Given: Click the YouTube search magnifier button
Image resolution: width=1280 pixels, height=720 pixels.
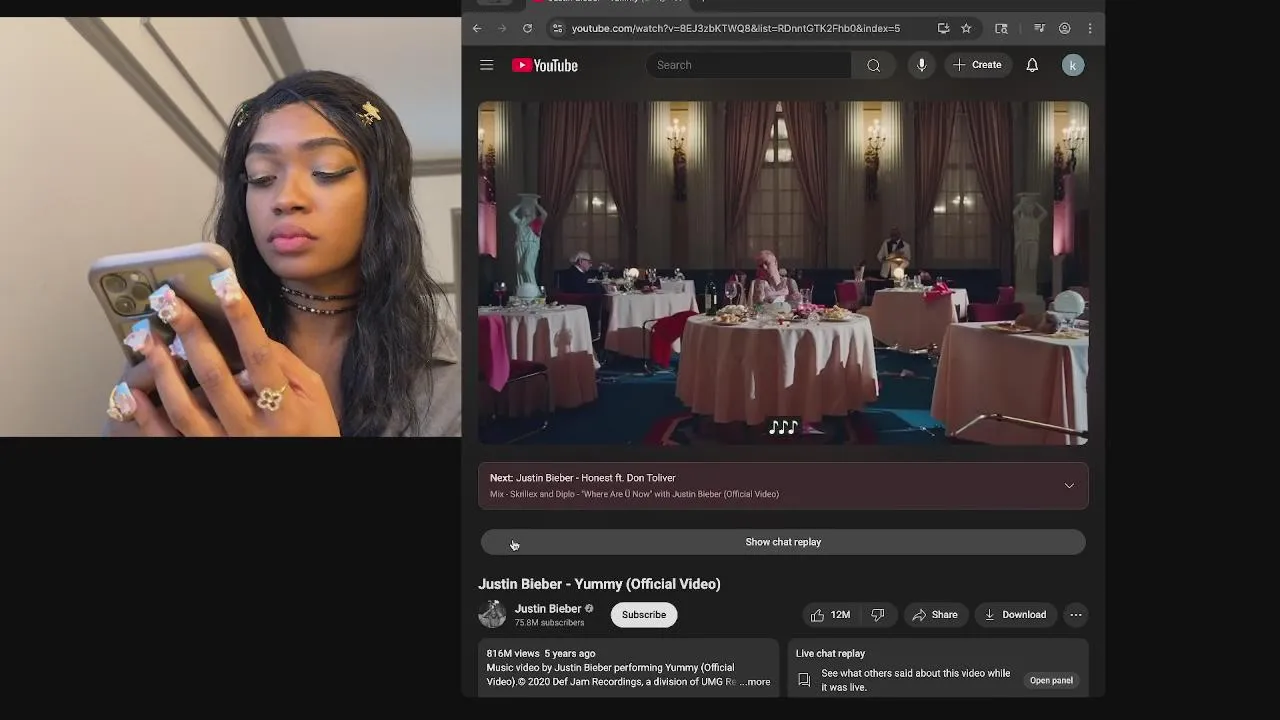Looking at the screenshot, I should pos(874,65).
